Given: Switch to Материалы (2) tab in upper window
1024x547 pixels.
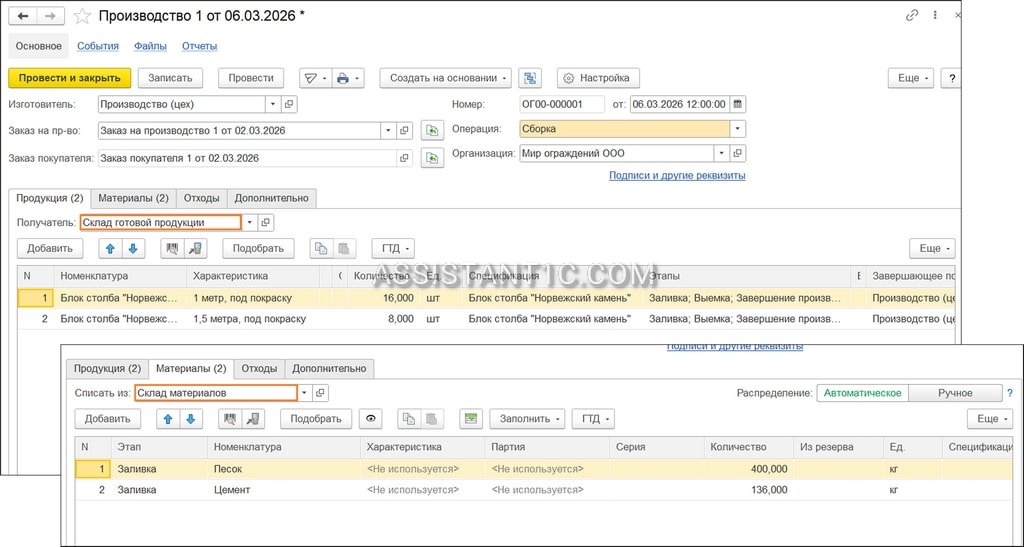Looking at the screenshot, I should tap(133, 198).
